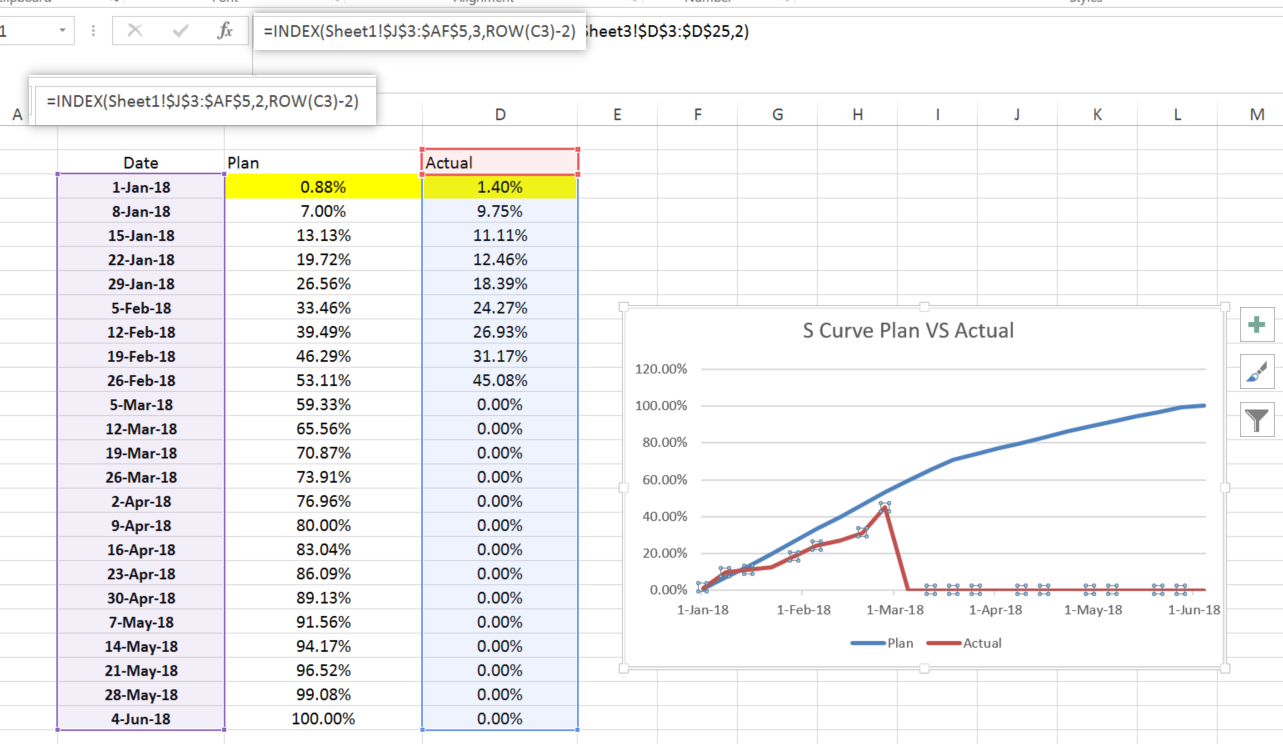Select the 45.08% actual value
Image resolution: width=1283 pixels, height=744 pixels.
[x=500, y=380]
